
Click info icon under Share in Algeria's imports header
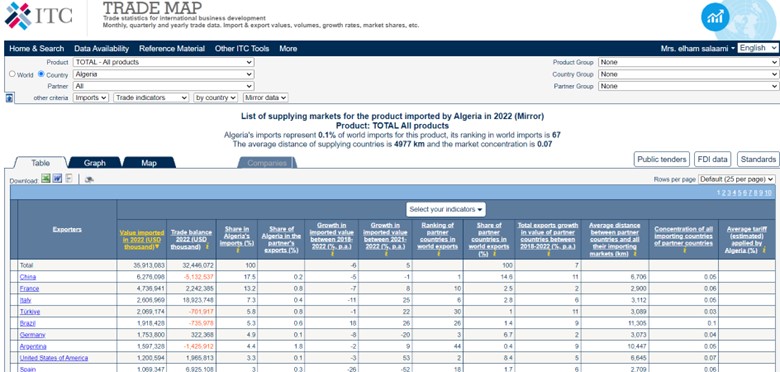(237, 251)
